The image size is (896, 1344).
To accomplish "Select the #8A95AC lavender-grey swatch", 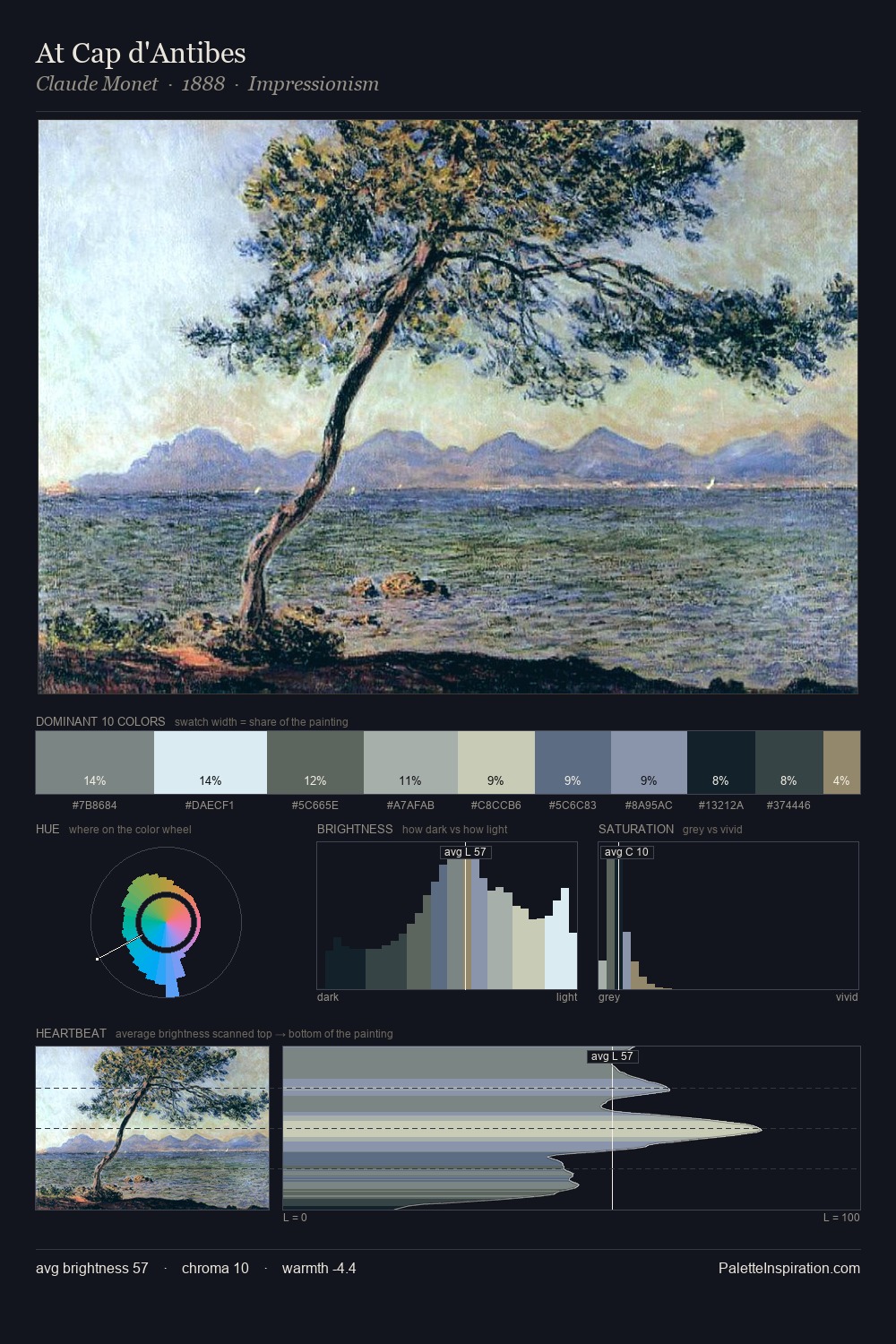I will (x=649, y=762).
